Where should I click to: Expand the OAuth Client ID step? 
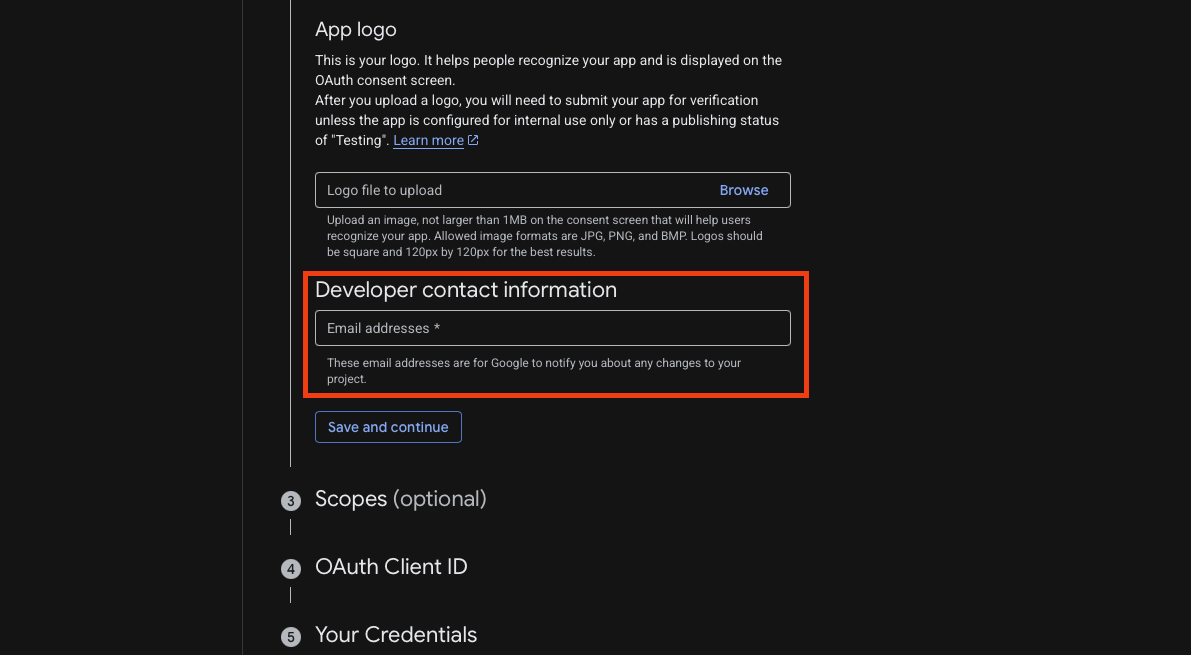(391, 567)
